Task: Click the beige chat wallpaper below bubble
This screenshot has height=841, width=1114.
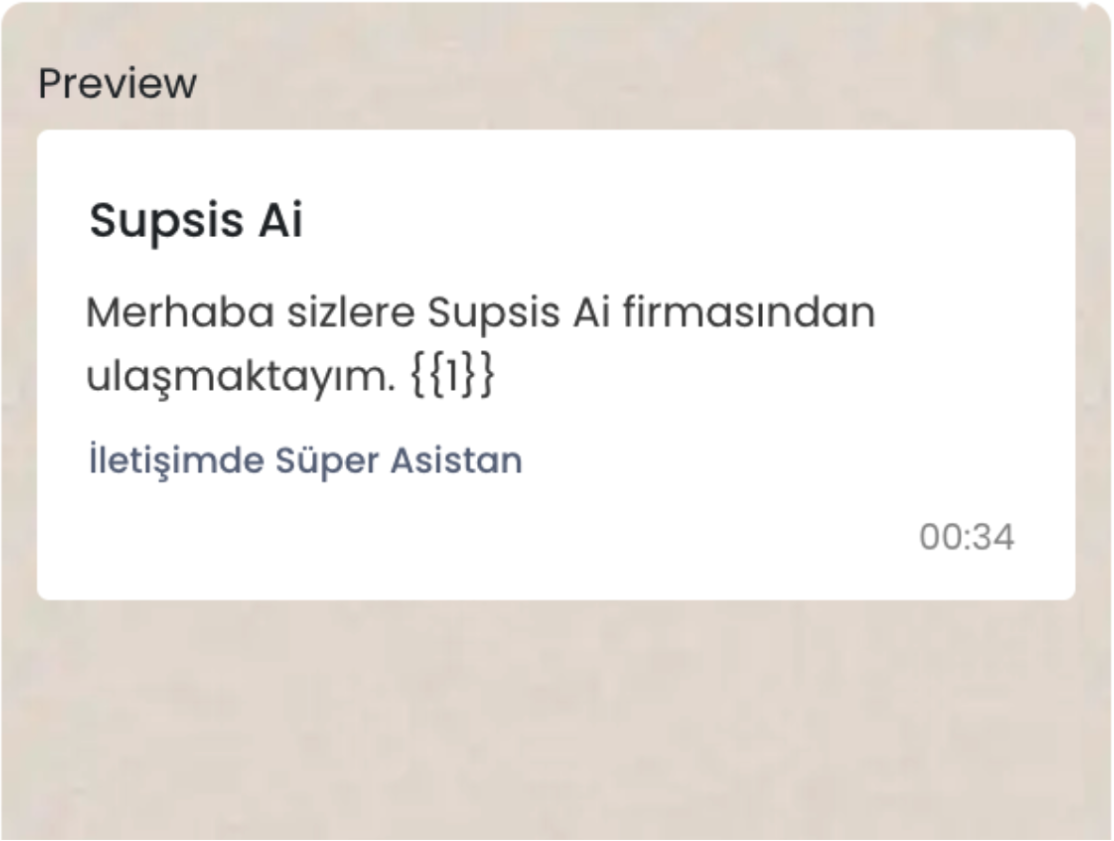Action: 556,717
